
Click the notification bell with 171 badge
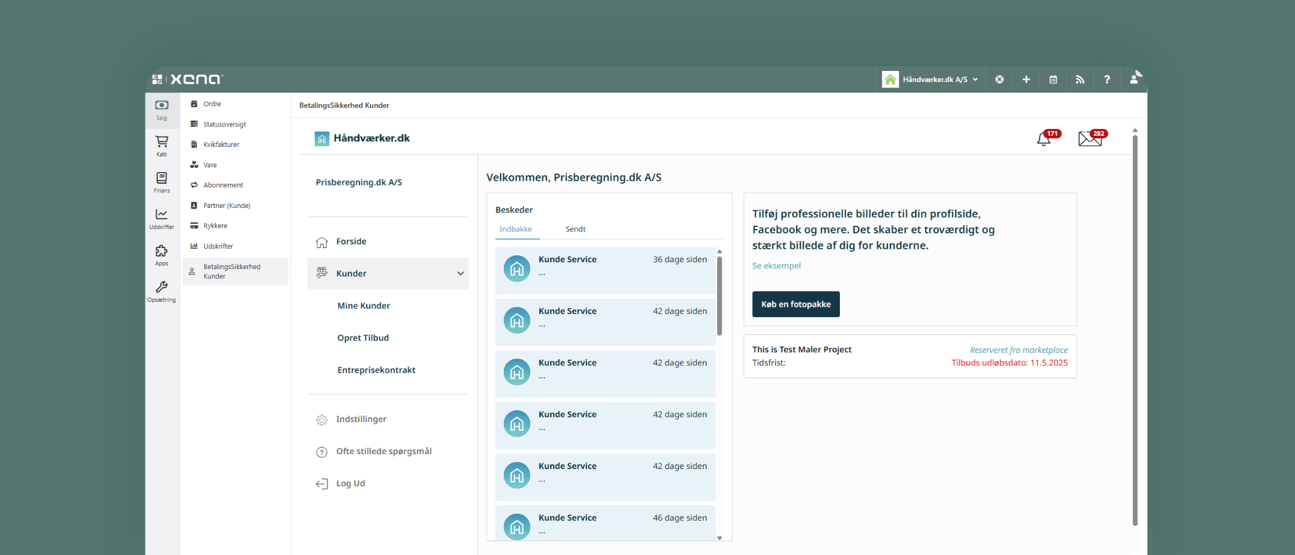[x=1044, y=139]
